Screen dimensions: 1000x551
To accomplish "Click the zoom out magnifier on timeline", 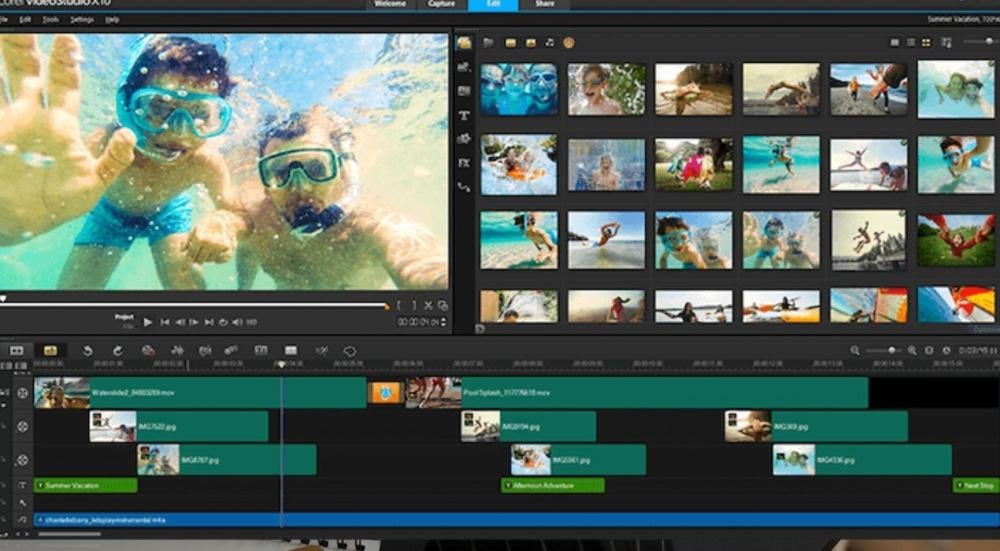I will (x=855, y=351).
